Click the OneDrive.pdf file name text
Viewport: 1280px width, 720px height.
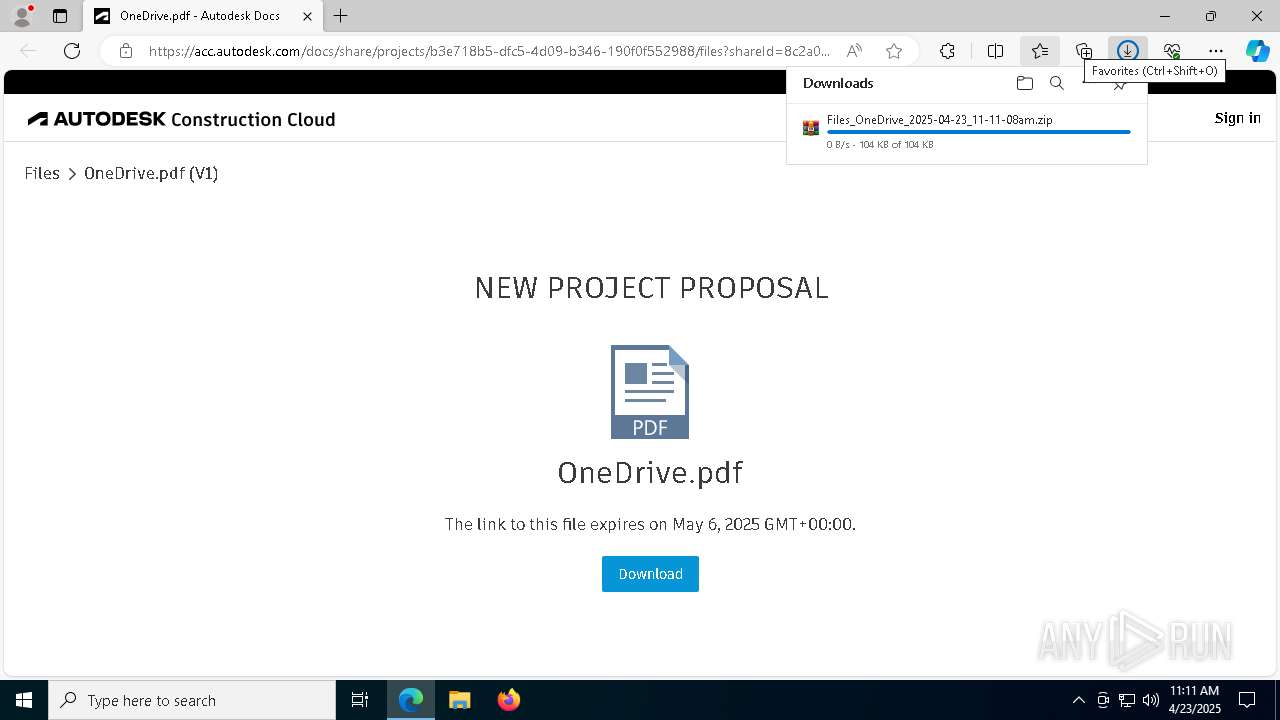pos(650,472)
